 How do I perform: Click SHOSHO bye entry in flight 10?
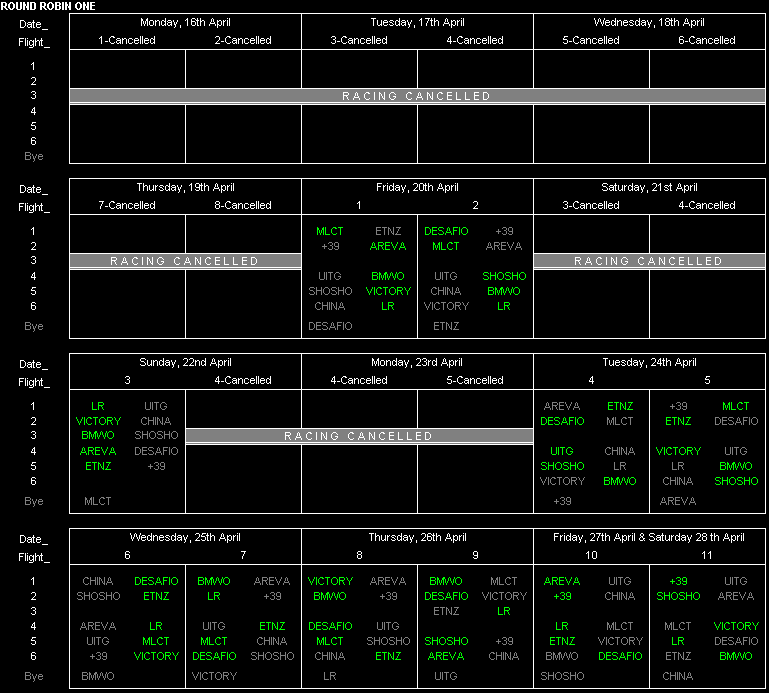tap(563, 676)
